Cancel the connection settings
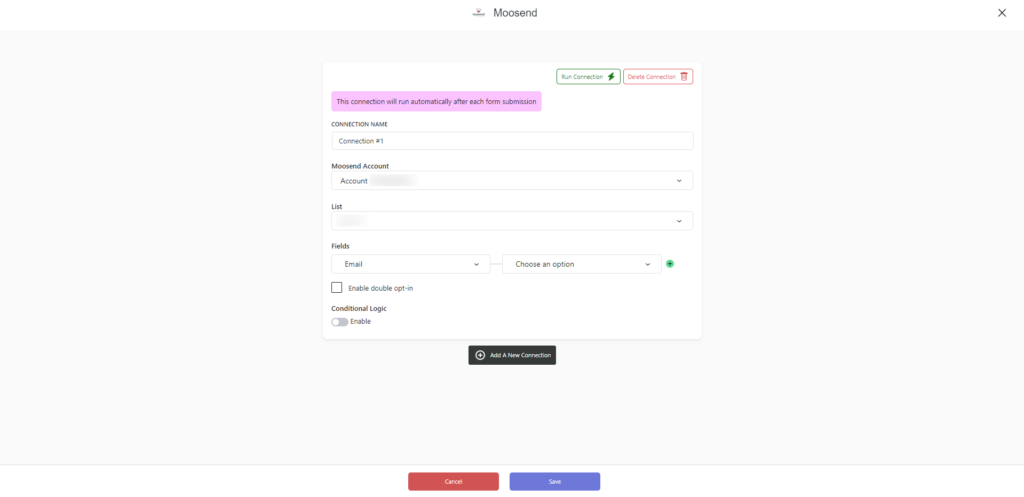This screenshot has width=1024, height=497. [453, 481]
